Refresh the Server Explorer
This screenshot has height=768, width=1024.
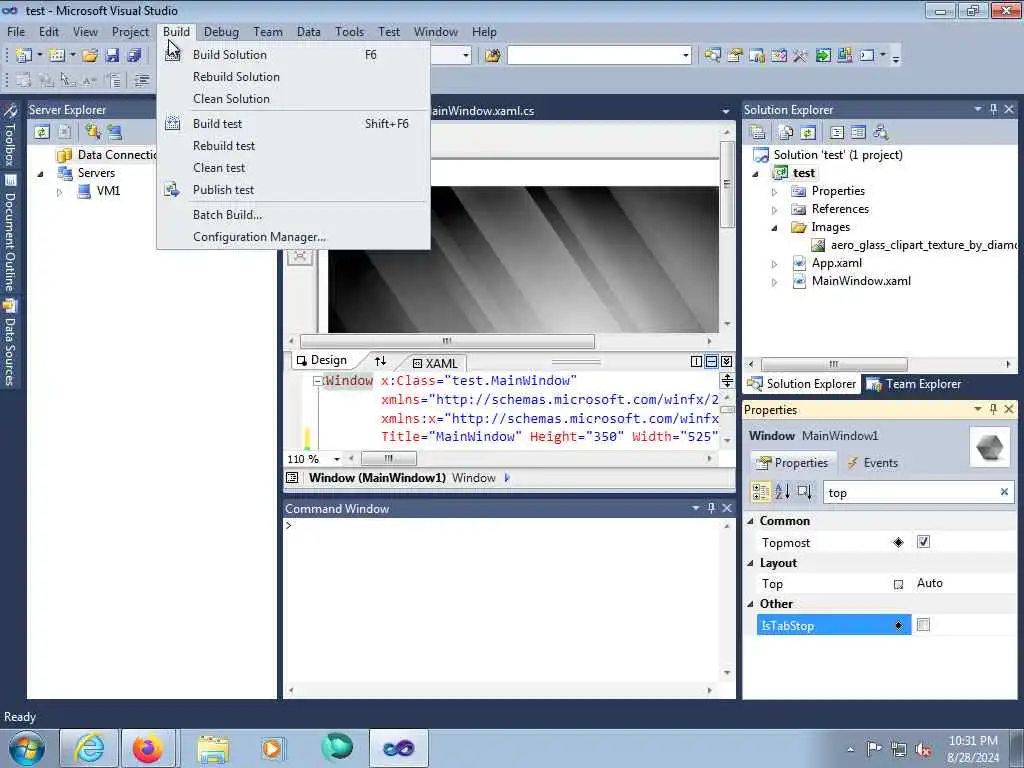[x=42, y=132]
